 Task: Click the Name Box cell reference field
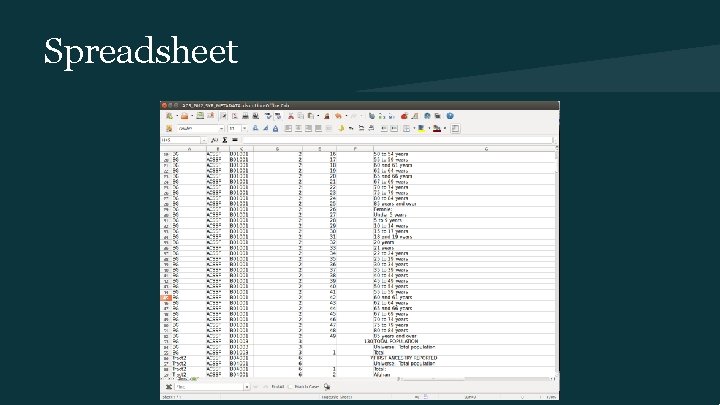point(181,140)
